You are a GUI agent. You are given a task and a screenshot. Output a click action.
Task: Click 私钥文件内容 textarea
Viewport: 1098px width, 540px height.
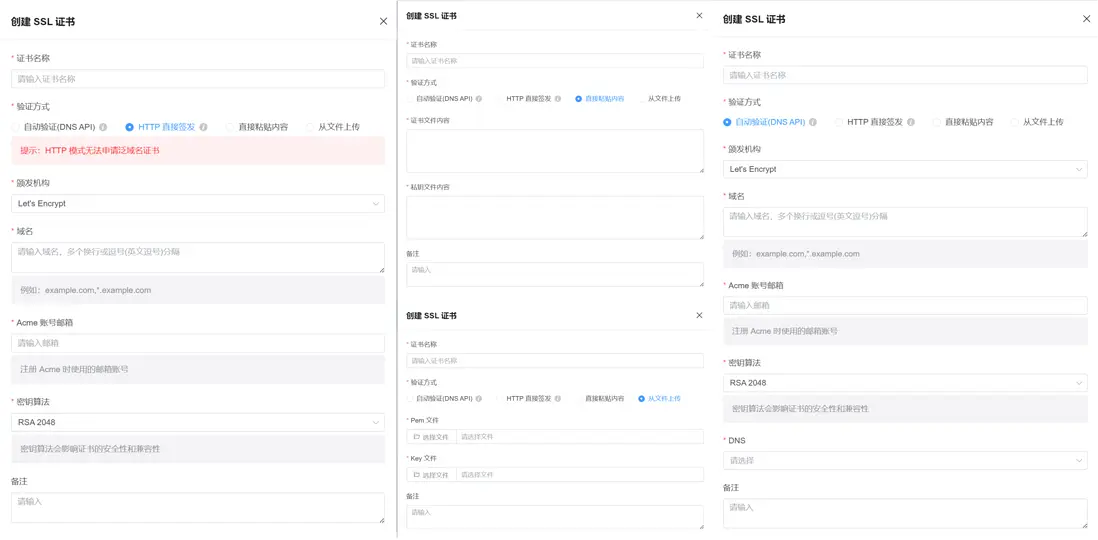tap(555, 218)
